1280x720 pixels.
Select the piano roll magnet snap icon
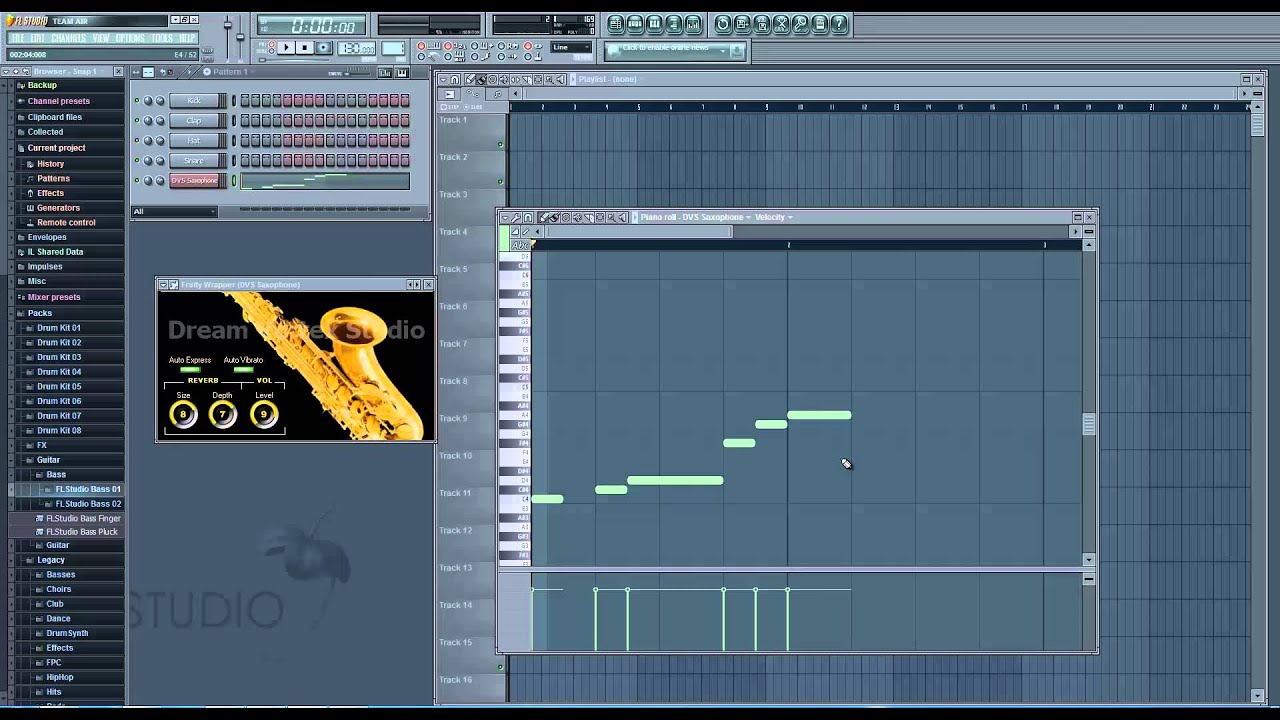pyautogui.click(x=529, y=217)
